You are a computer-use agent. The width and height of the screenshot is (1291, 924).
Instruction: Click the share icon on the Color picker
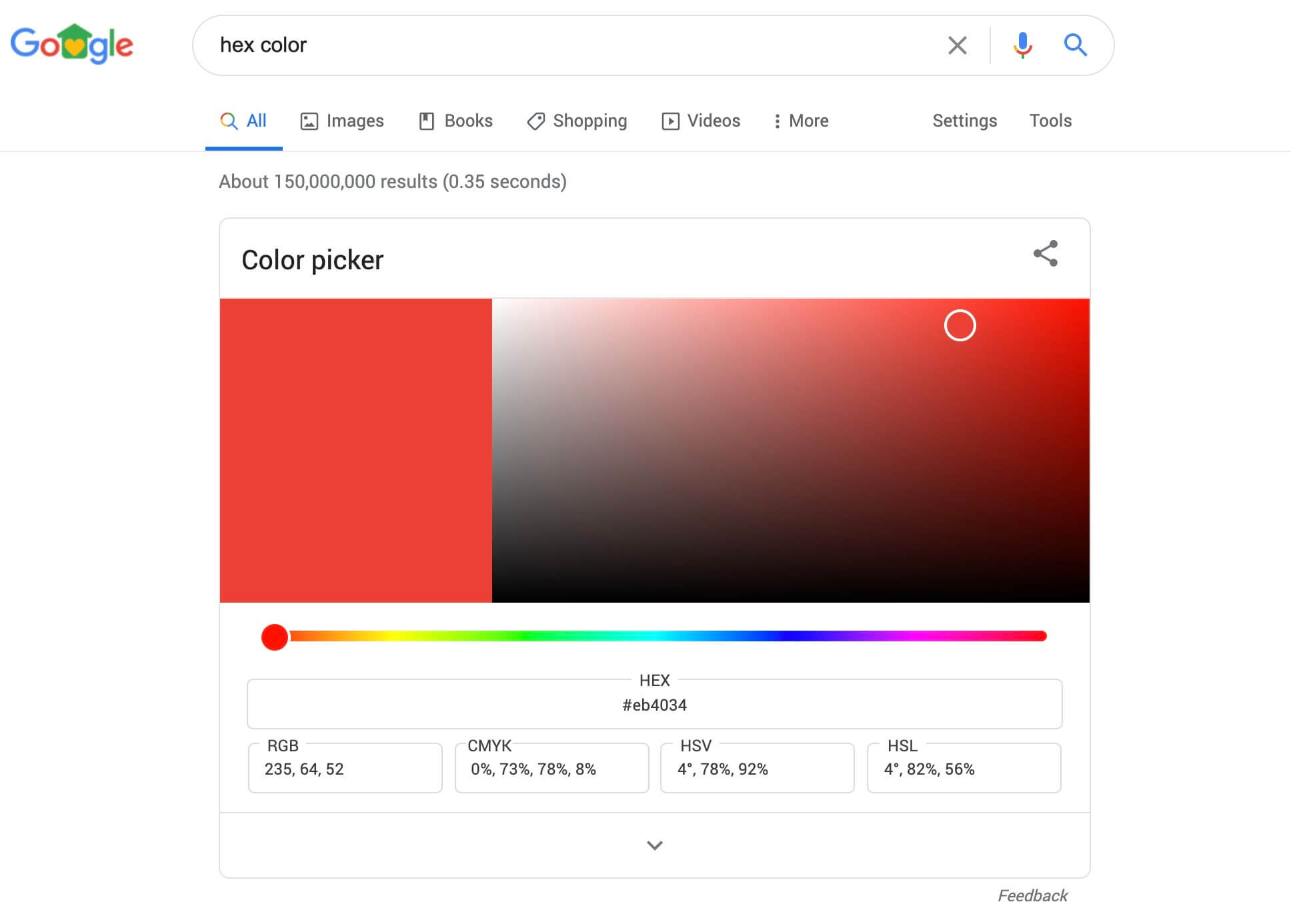pyautogui.click(x=1046, y=255)
